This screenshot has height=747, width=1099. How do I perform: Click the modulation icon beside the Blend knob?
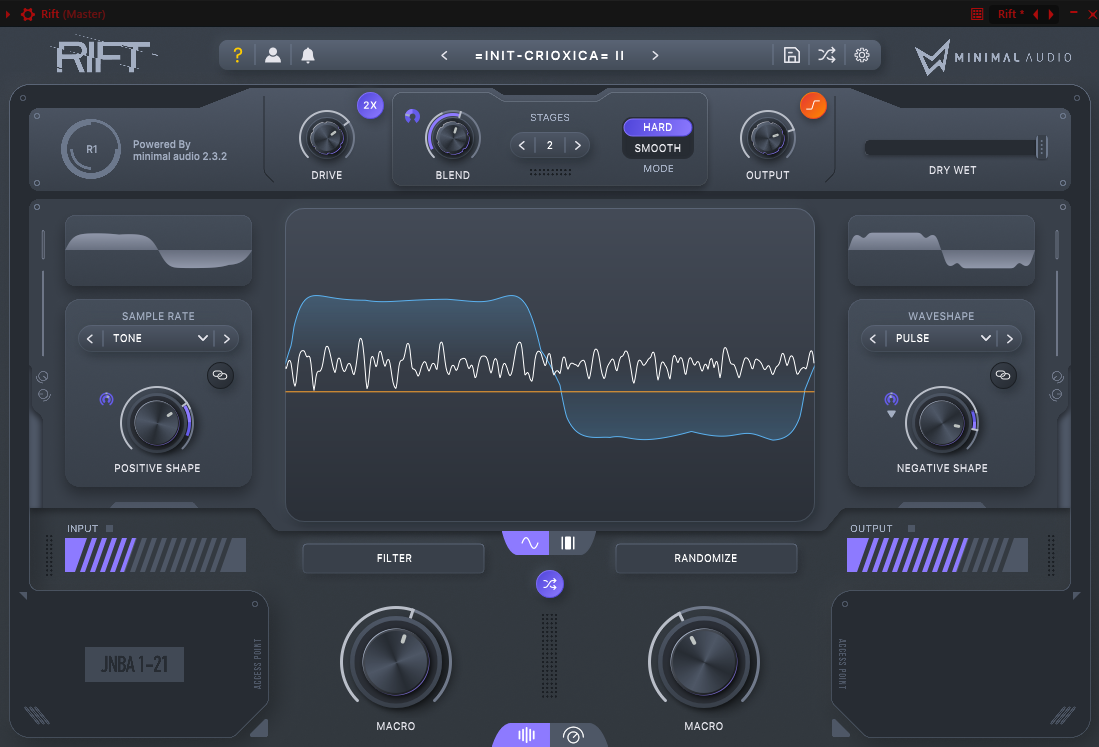coord(412,116)
